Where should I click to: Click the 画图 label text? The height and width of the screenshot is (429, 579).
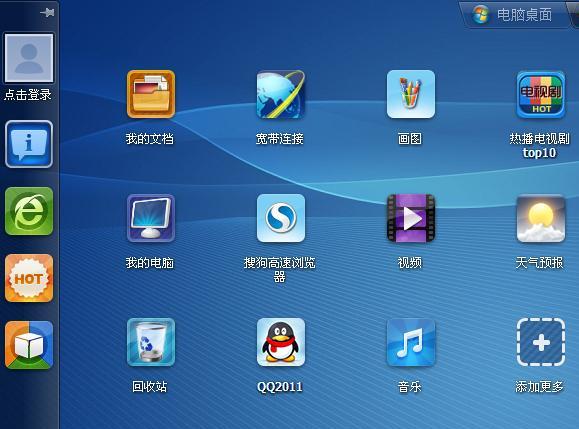tap(410, 139)
